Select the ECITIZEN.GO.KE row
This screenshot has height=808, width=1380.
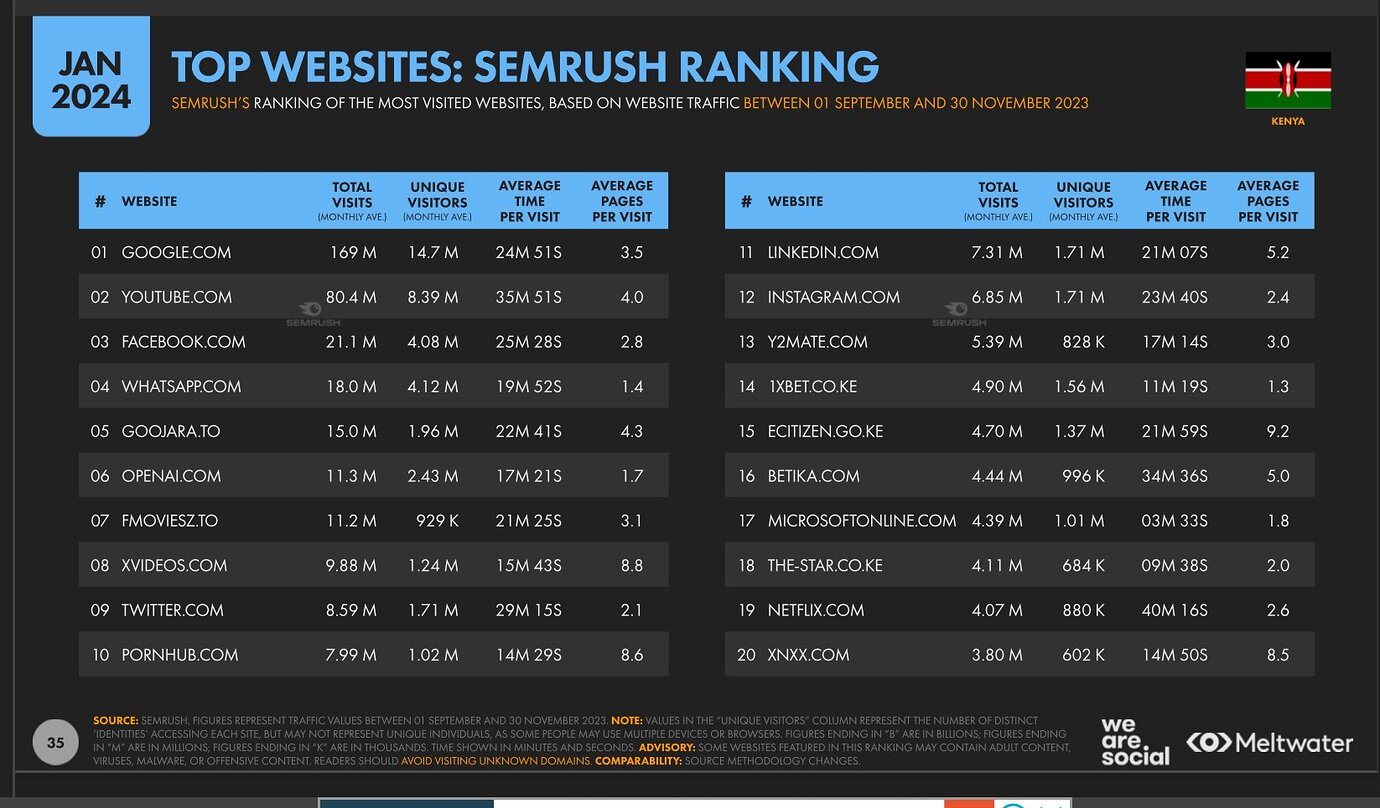pos(1019,431)
